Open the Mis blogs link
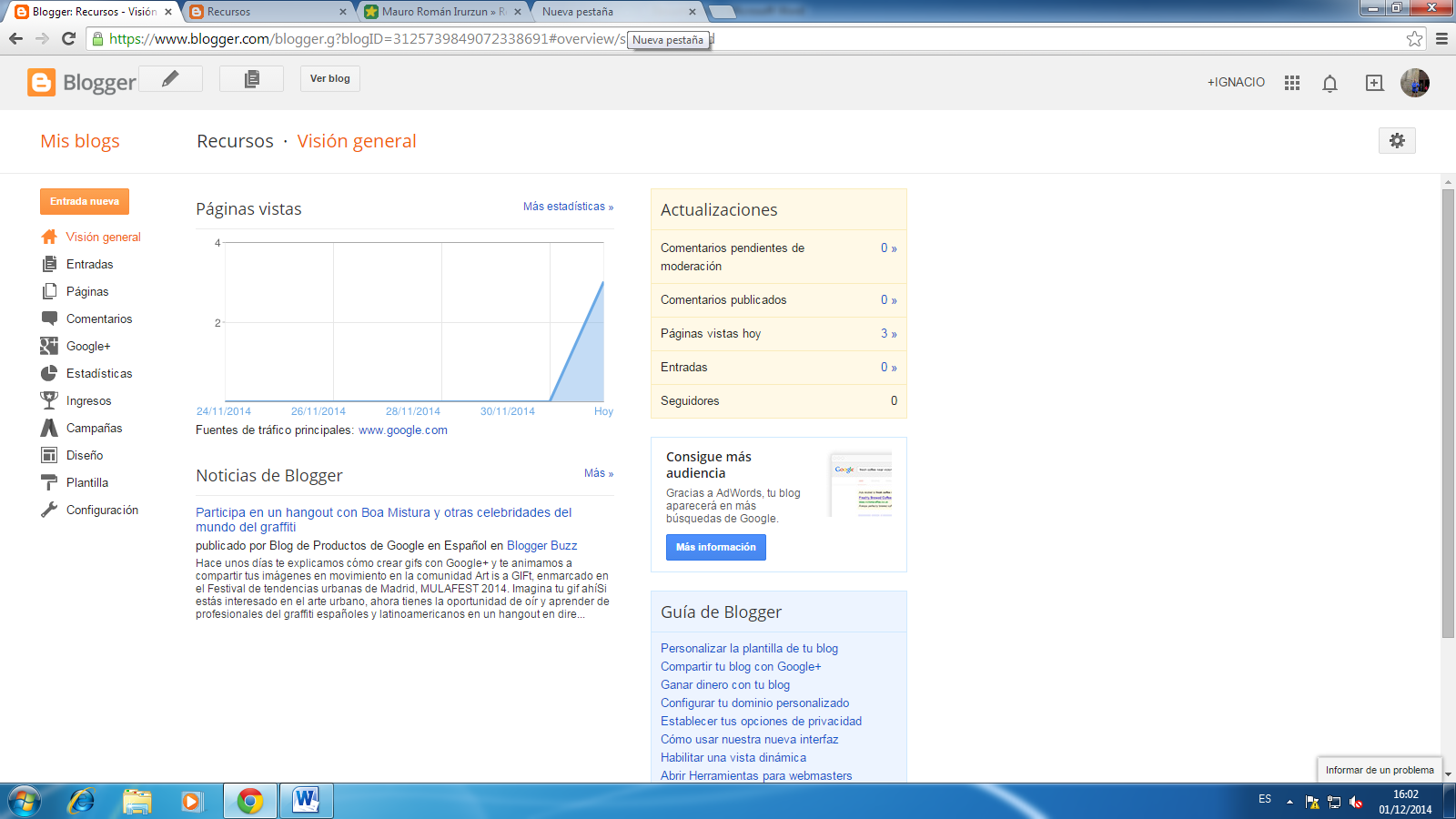This screenshot has height=819, width=1456. tap(80, 141)
